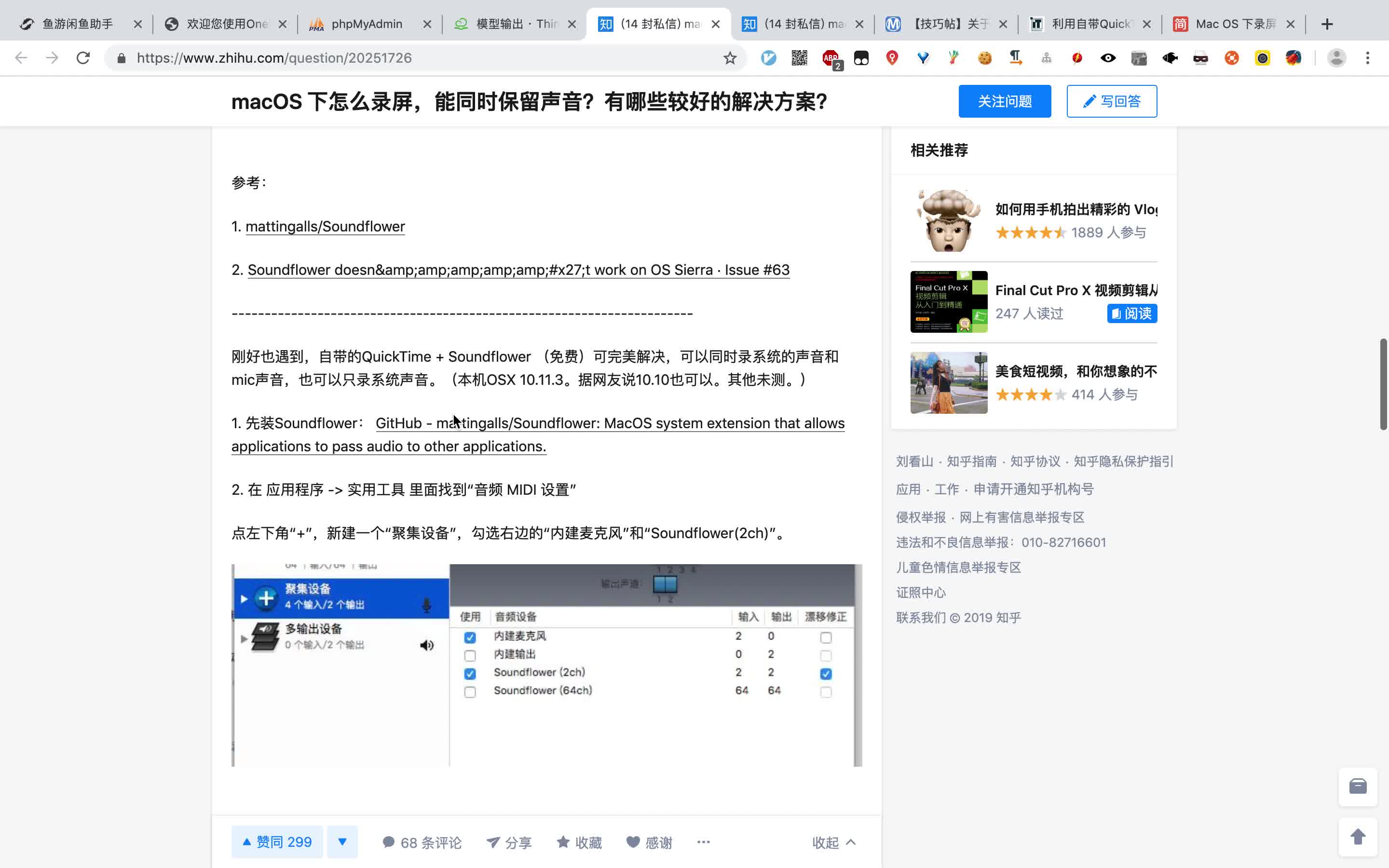Close the Mac OS 下录屏 tab

point(1290,24)
